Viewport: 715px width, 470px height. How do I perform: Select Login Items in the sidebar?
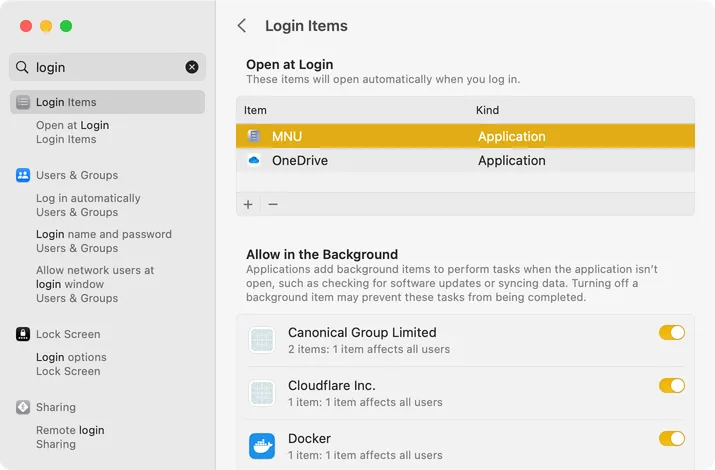tap(107, 102)
